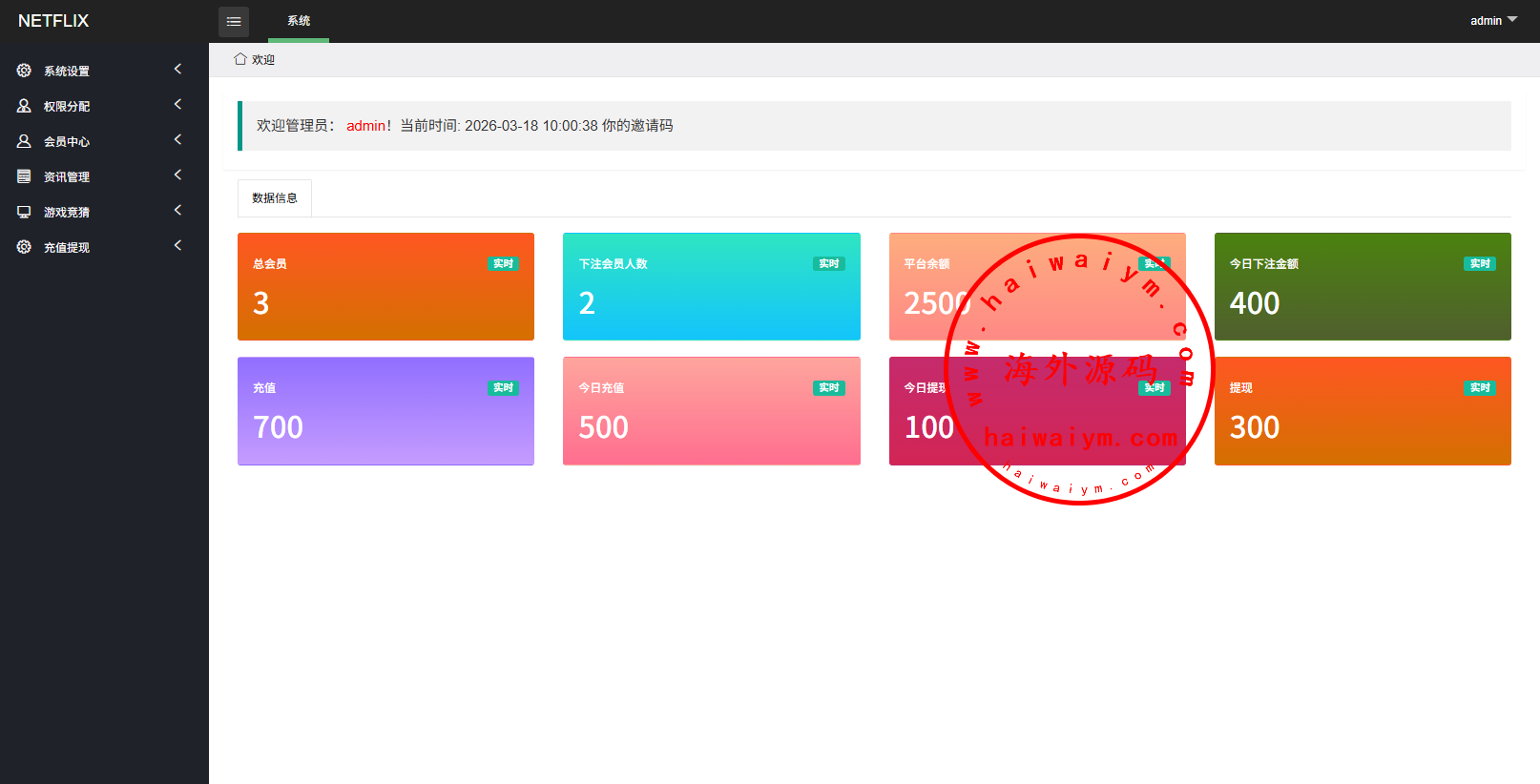Click the hamburger sidebar toggle icon
This screenshot has height=784, width=1540.
pos(234,21)
